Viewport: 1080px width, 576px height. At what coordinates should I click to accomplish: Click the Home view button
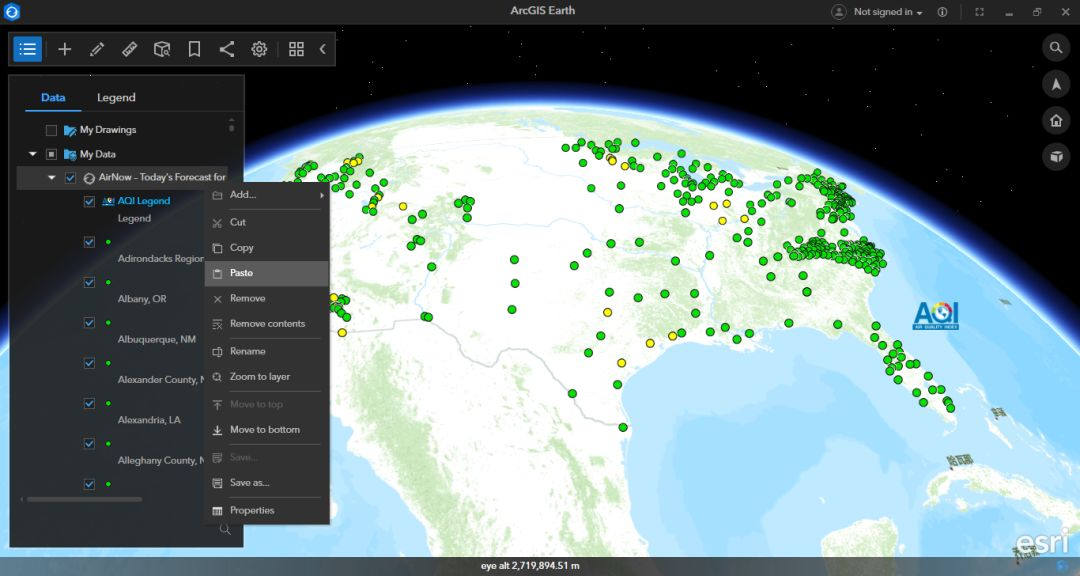(x=1055, y=121)
